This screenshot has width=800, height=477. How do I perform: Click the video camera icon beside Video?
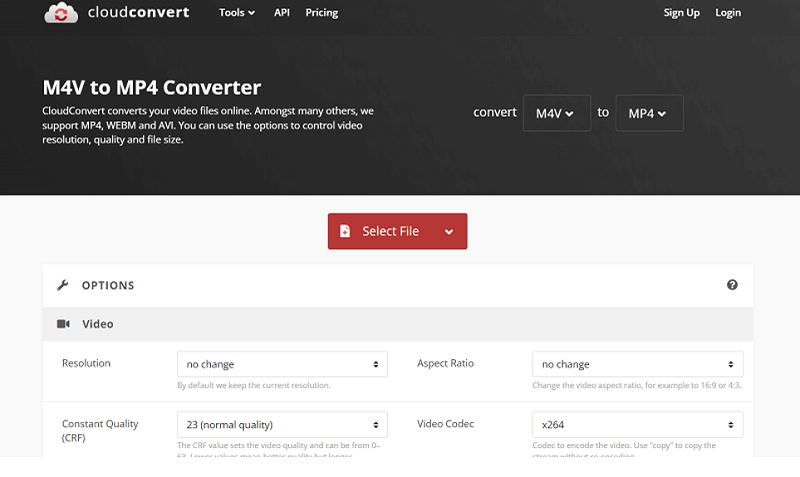(63, 324)
